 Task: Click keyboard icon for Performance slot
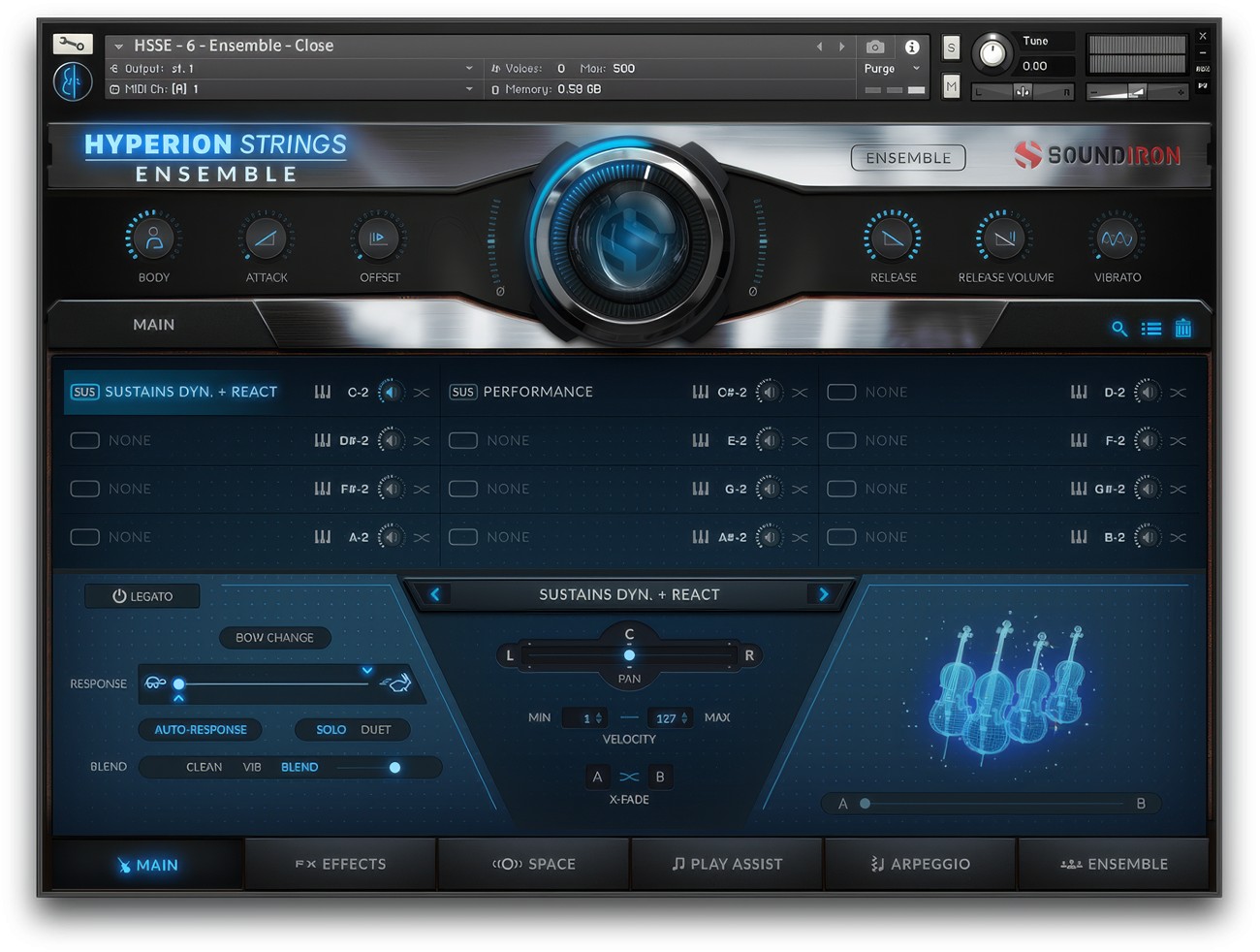pos(701,392)
